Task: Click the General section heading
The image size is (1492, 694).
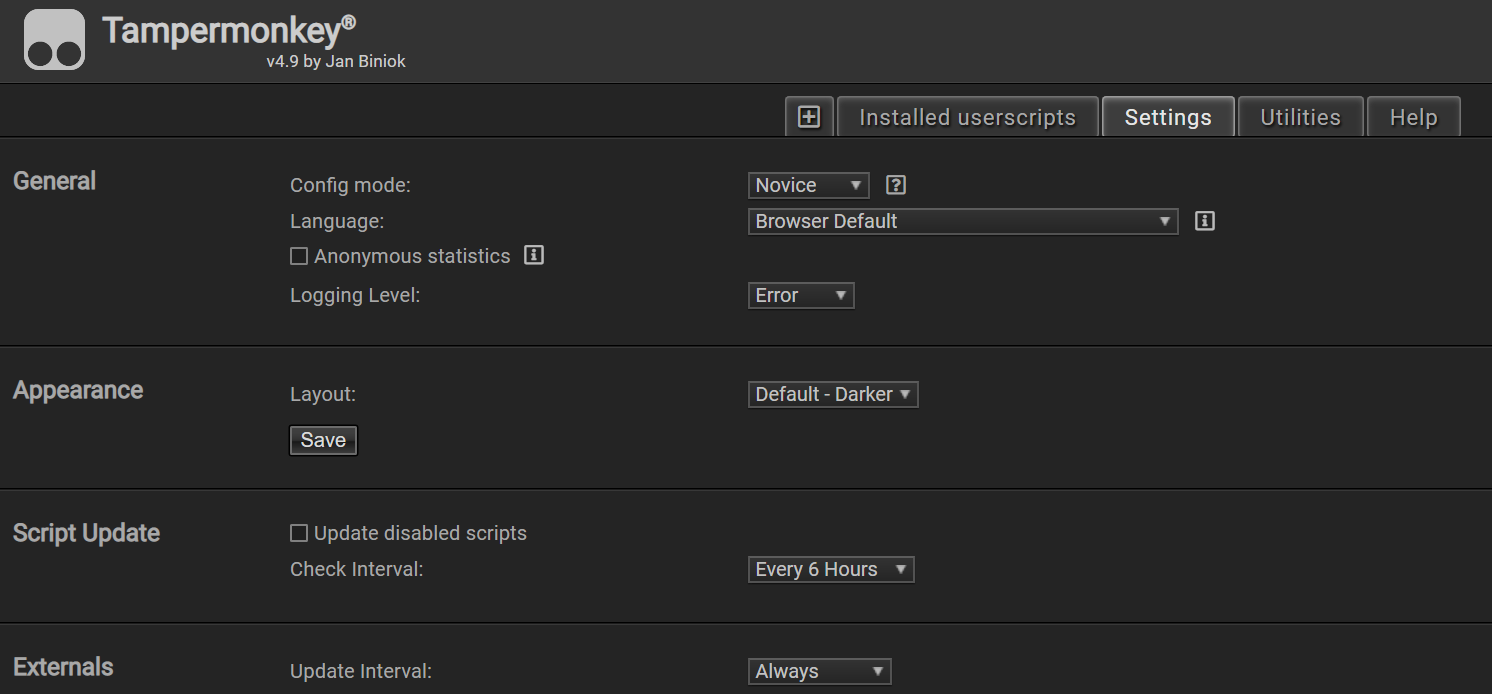Action: point(55,181)
